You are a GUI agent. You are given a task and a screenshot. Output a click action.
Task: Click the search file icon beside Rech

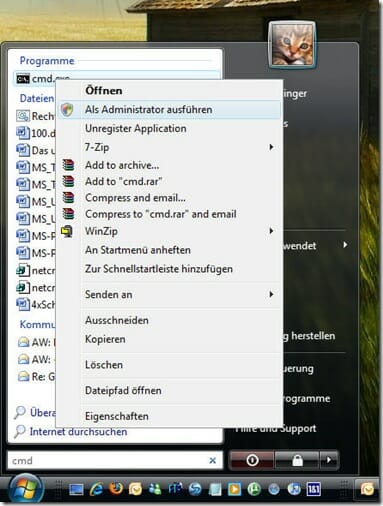tap(23, 116)
